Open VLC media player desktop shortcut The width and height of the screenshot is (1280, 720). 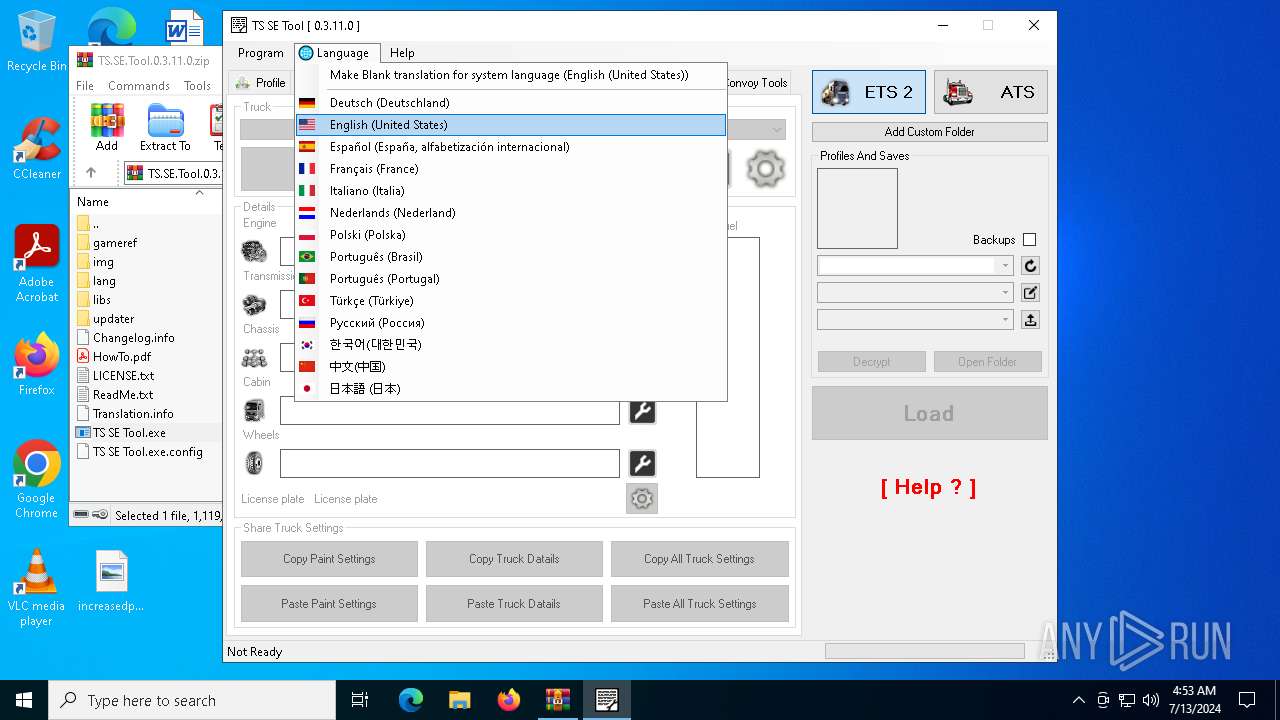36,588
